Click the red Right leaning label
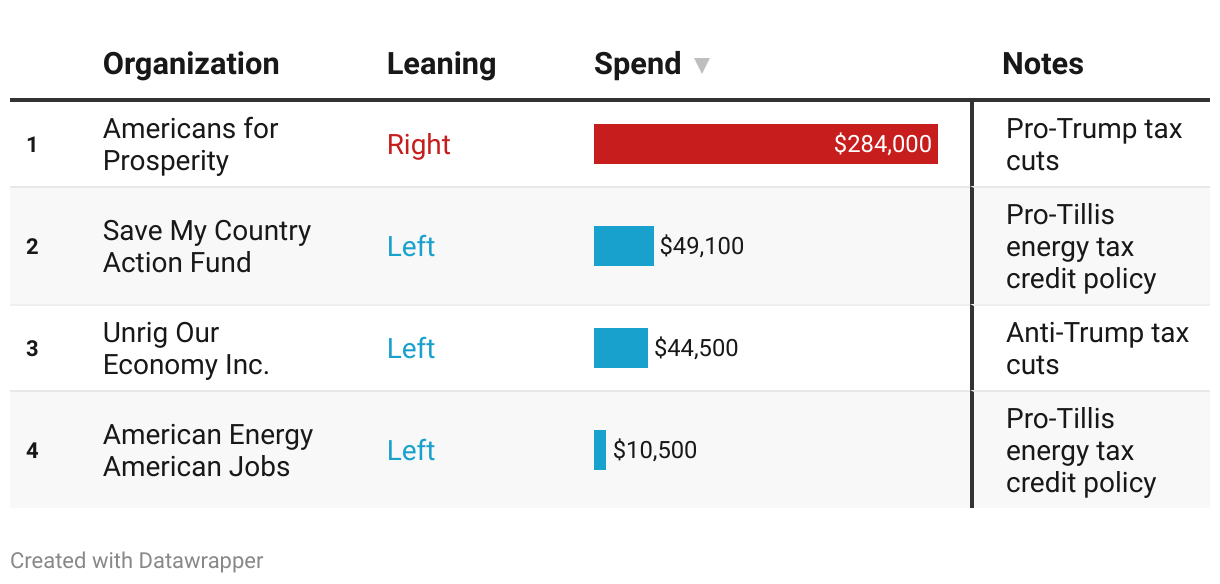The height and width of the screenshot is (584, 1220). click(418, 144)
